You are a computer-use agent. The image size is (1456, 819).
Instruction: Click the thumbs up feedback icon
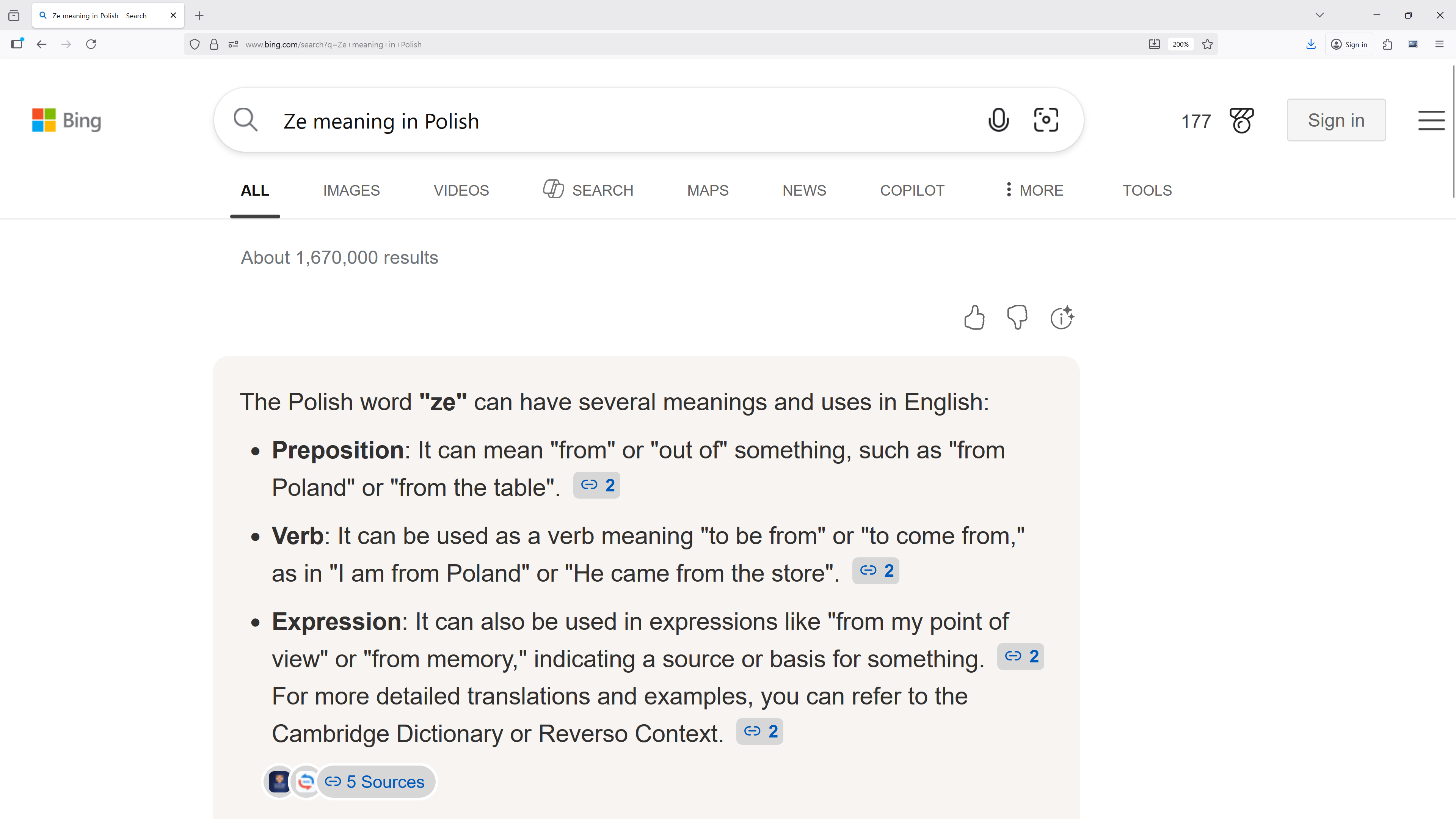(x=974, y=318)
